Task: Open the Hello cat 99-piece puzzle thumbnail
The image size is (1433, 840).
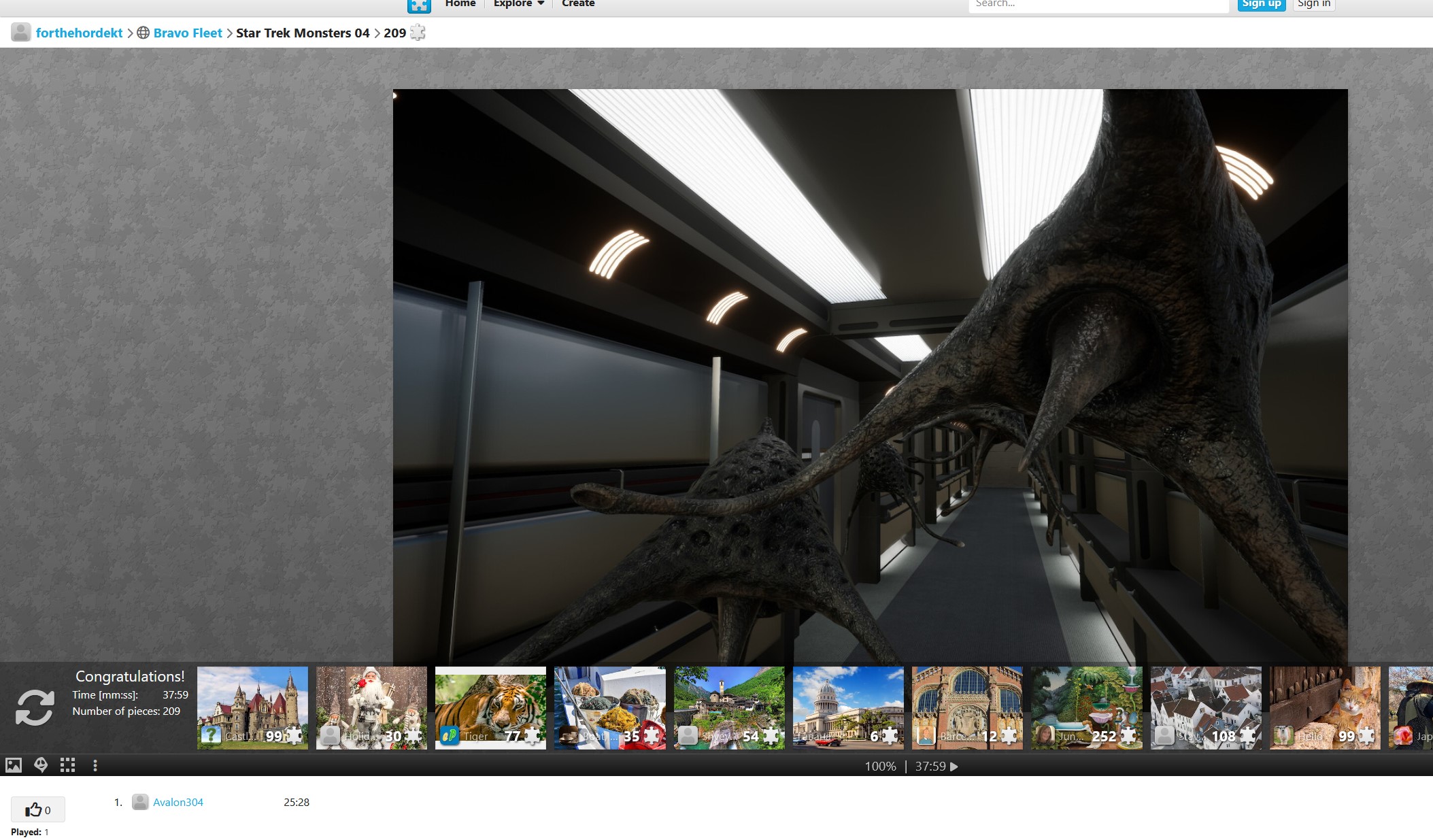Action: pos(1325,708)
